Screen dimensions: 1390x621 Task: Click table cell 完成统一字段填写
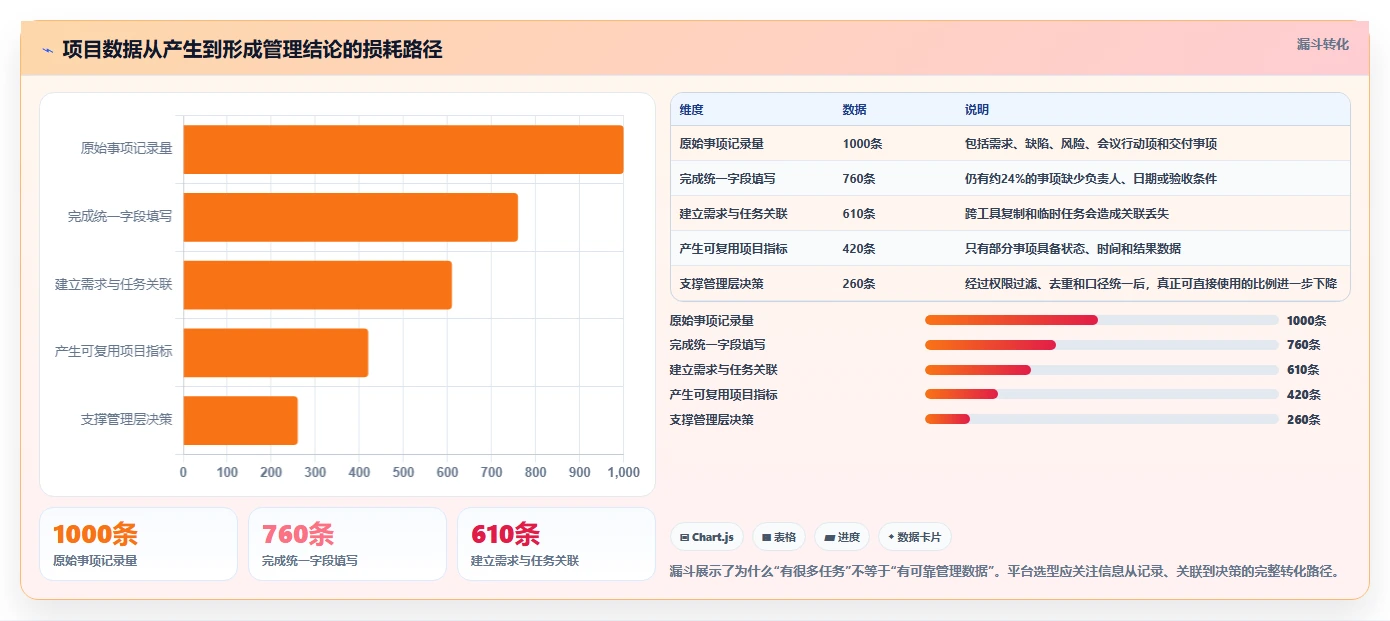click(727, 179)
